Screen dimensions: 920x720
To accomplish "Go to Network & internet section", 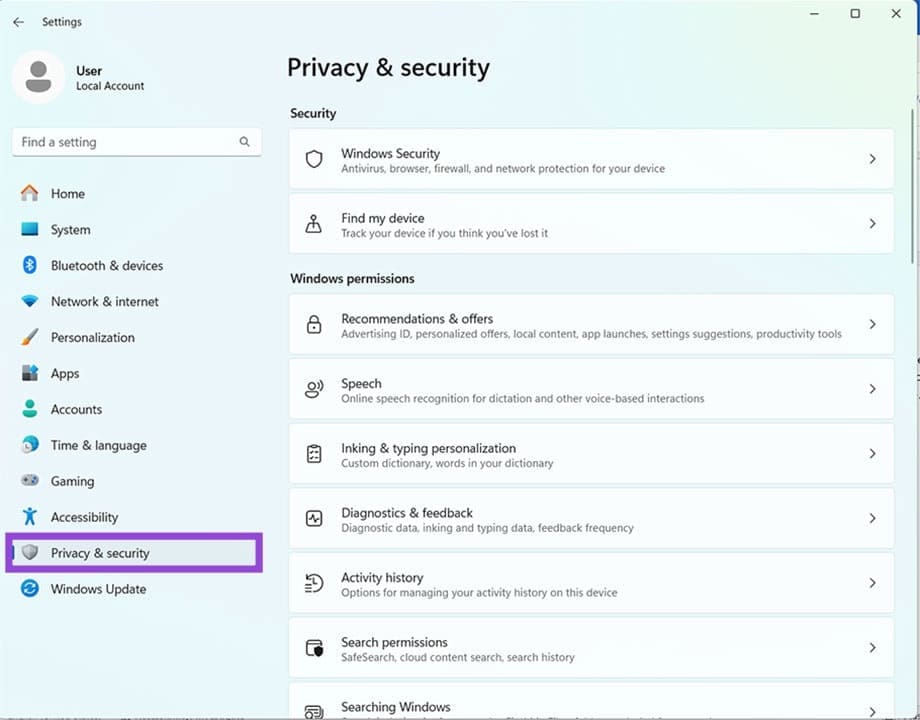I will click(104, 302).
